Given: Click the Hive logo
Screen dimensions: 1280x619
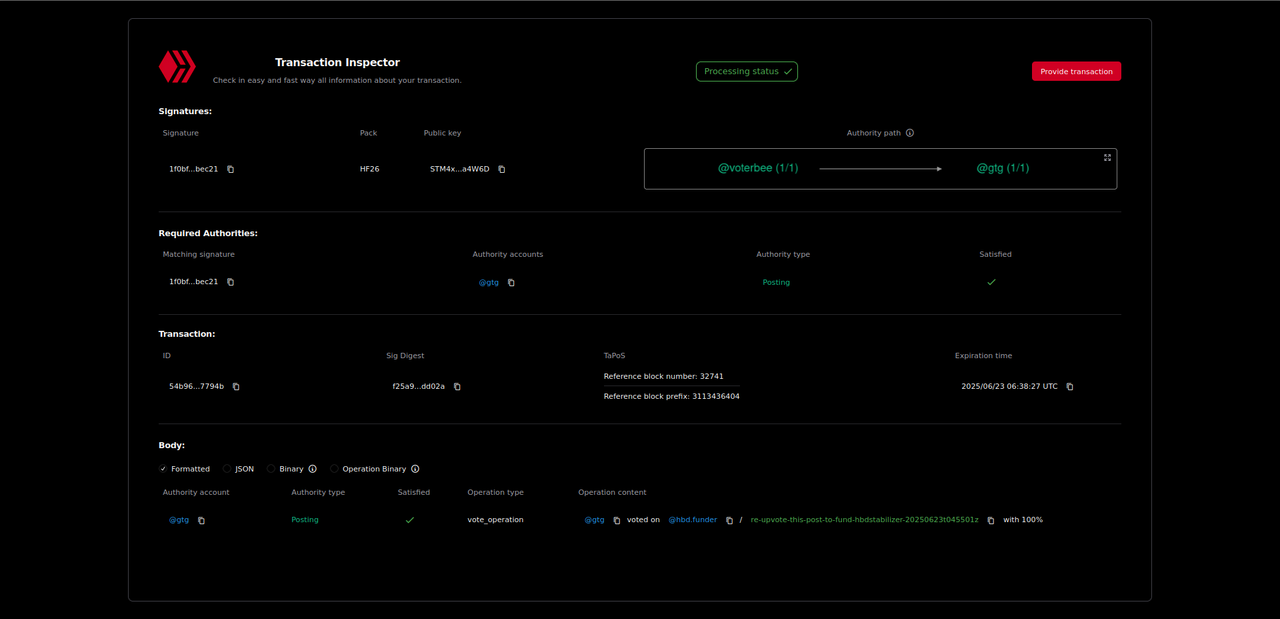Looking at the screenshot, I should 177,67.
